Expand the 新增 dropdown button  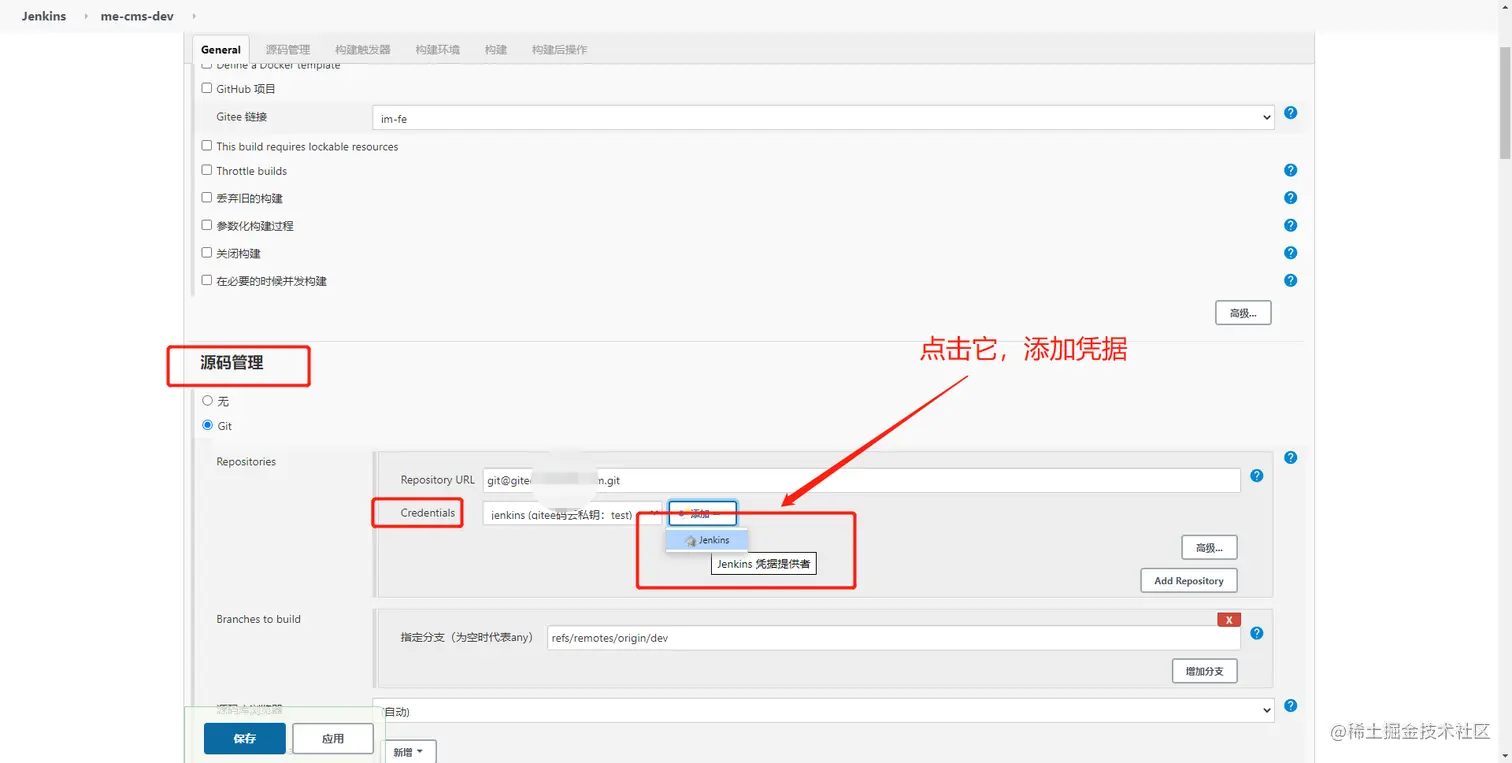(410, 752)
